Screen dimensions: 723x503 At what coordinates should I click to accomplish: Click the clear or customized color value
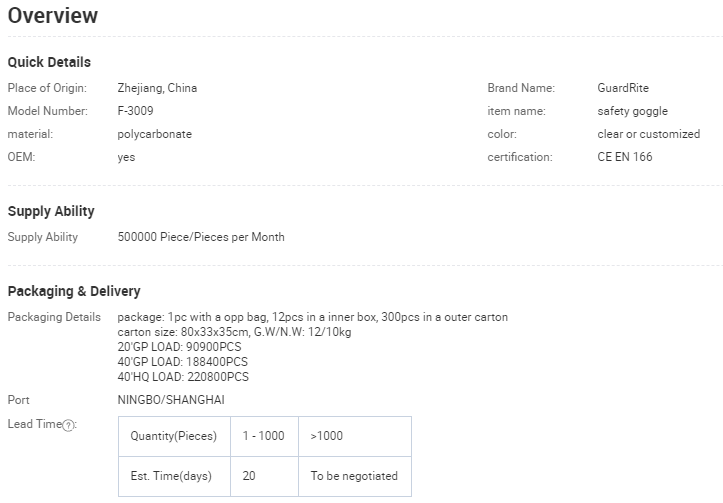[x=648, y=134]
